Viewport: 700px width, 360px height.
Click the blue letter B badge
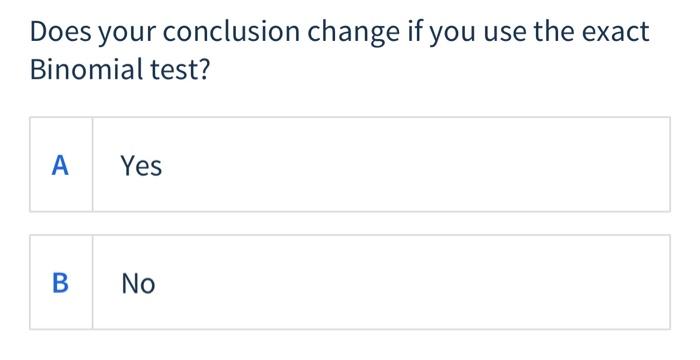click(61, 283)
